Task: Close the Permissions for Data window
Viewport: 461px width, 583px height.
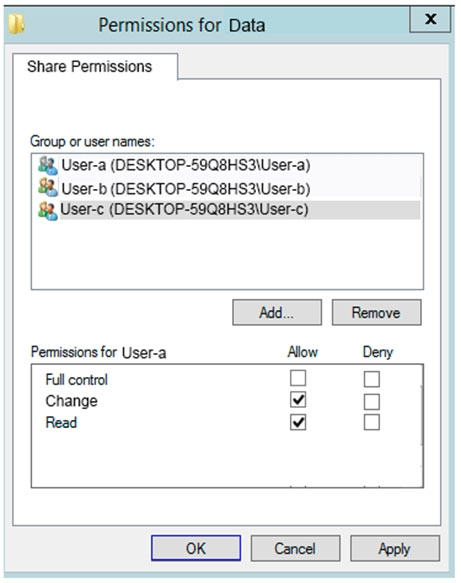Action: click(431, 19)
